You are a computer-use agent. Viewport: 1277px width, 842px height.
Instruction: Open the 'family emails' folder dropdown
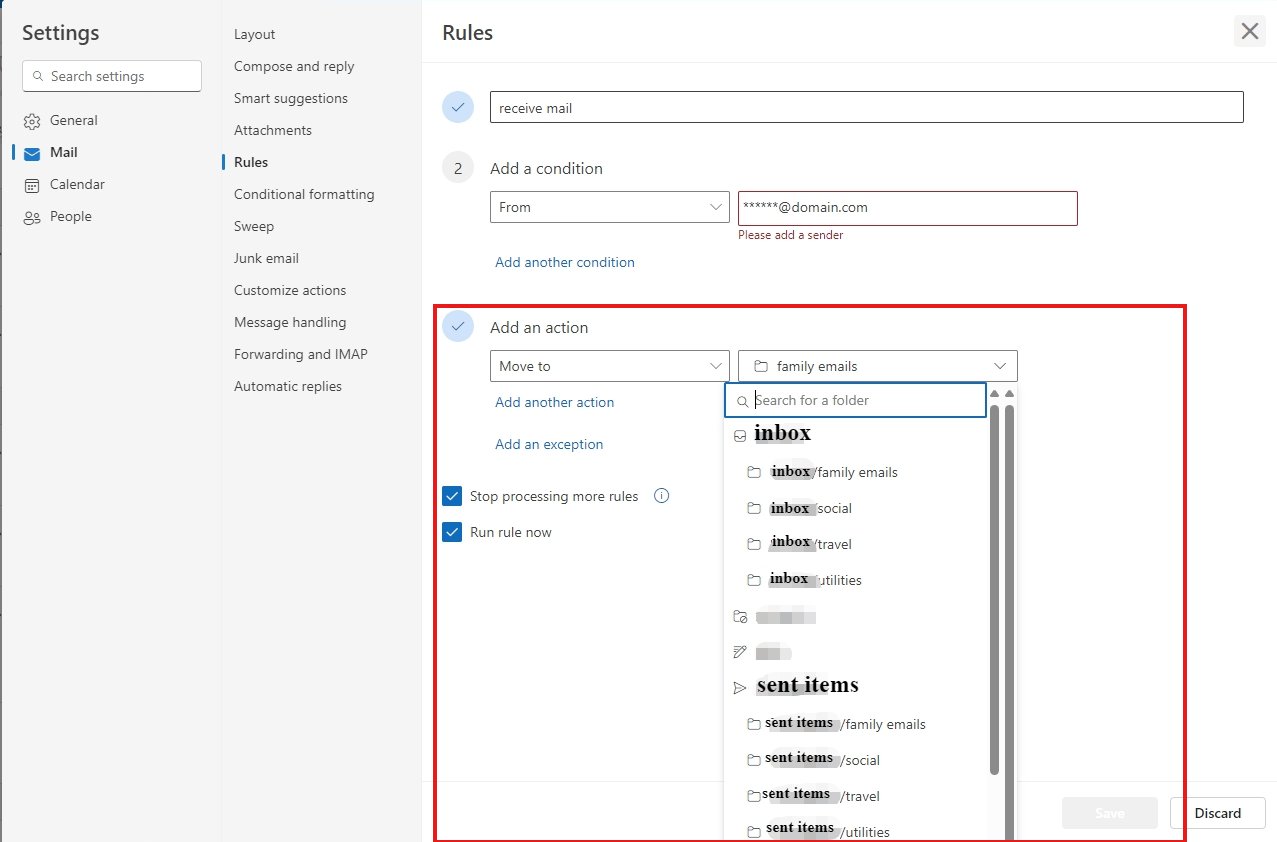[877, 366]
